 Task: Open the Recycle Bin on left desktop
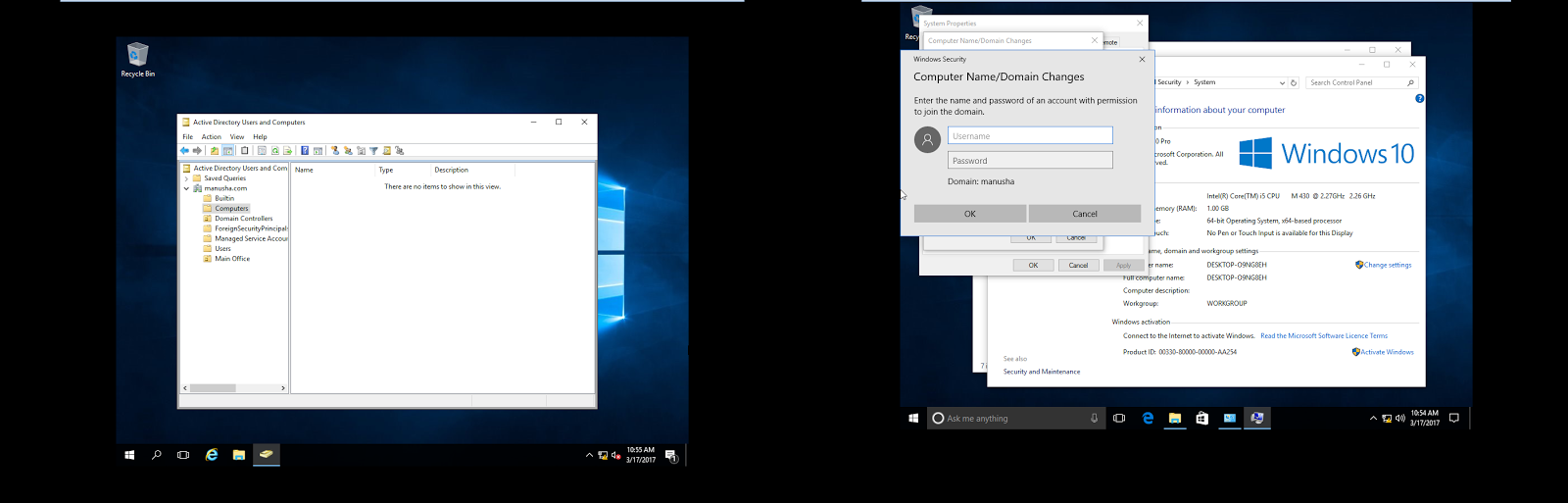tap(137, 59)
